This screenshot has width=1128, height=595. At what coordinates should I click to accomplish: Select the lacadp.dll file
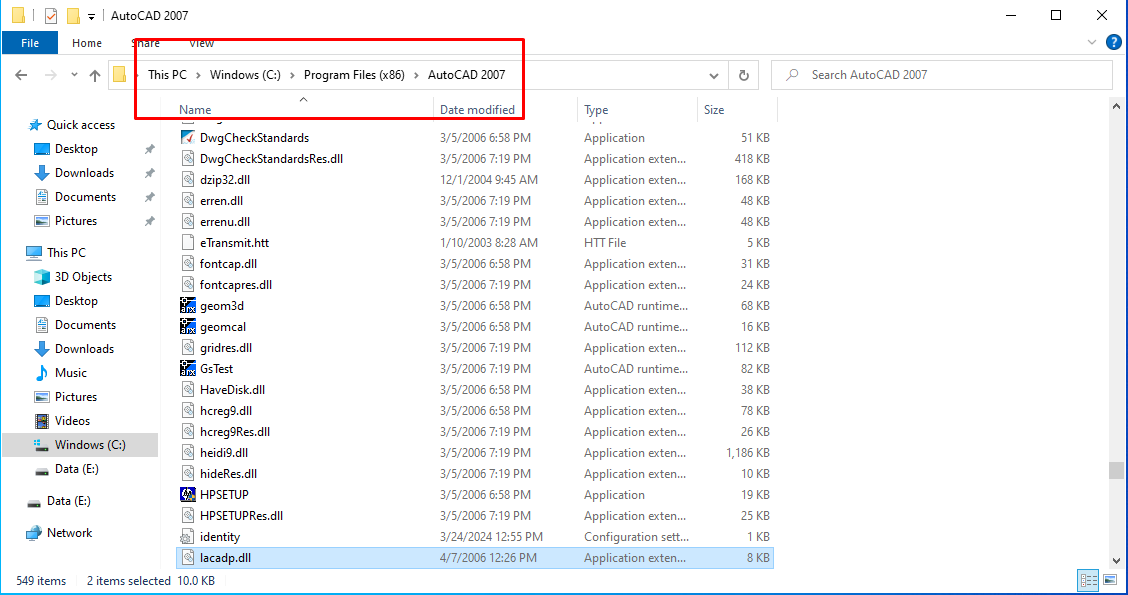pos(225,558)
